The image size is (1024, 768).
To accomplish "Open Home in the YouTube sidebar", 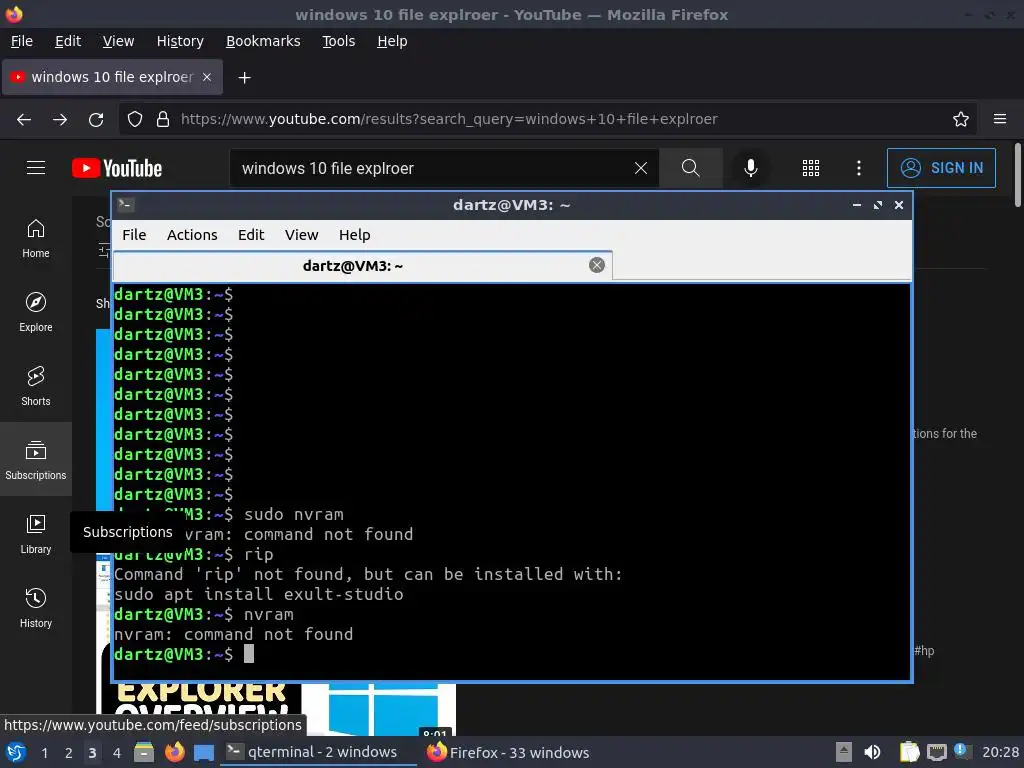I will (36, 238).
